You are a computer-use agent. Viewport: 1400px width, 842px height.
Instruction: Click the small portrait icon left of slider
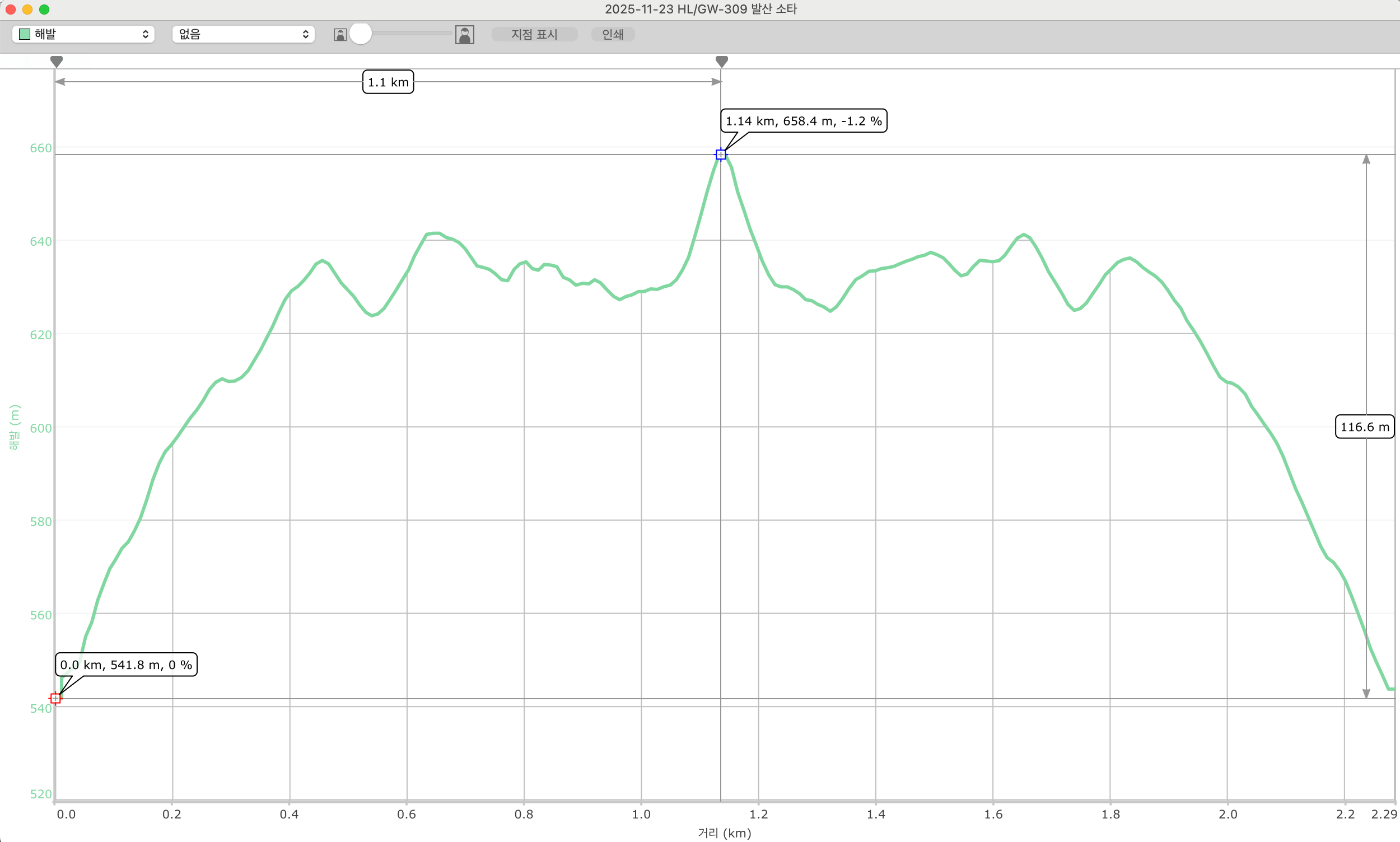(340, 35)
